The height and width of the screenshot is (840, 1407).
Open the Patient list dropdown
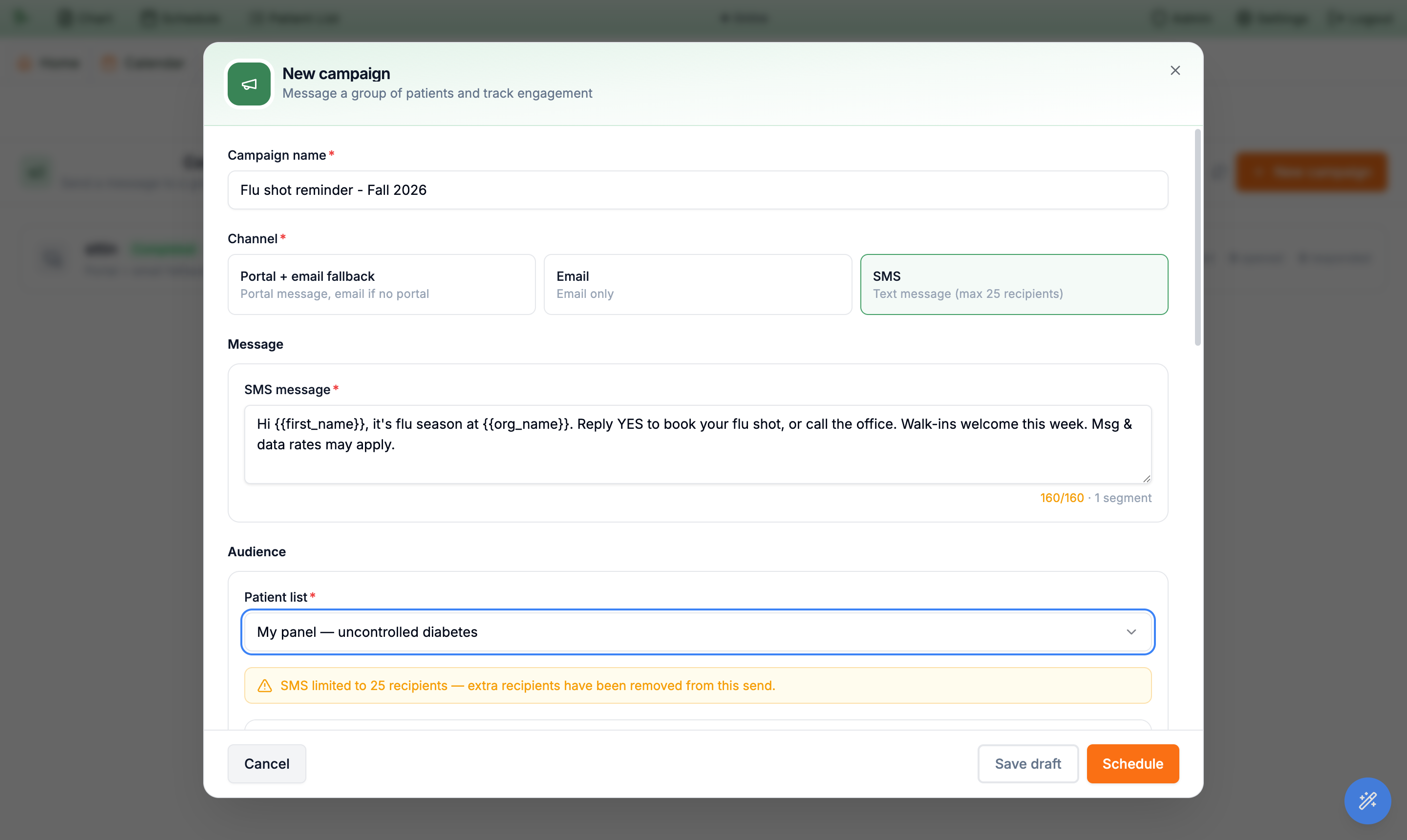click(698, 631)
